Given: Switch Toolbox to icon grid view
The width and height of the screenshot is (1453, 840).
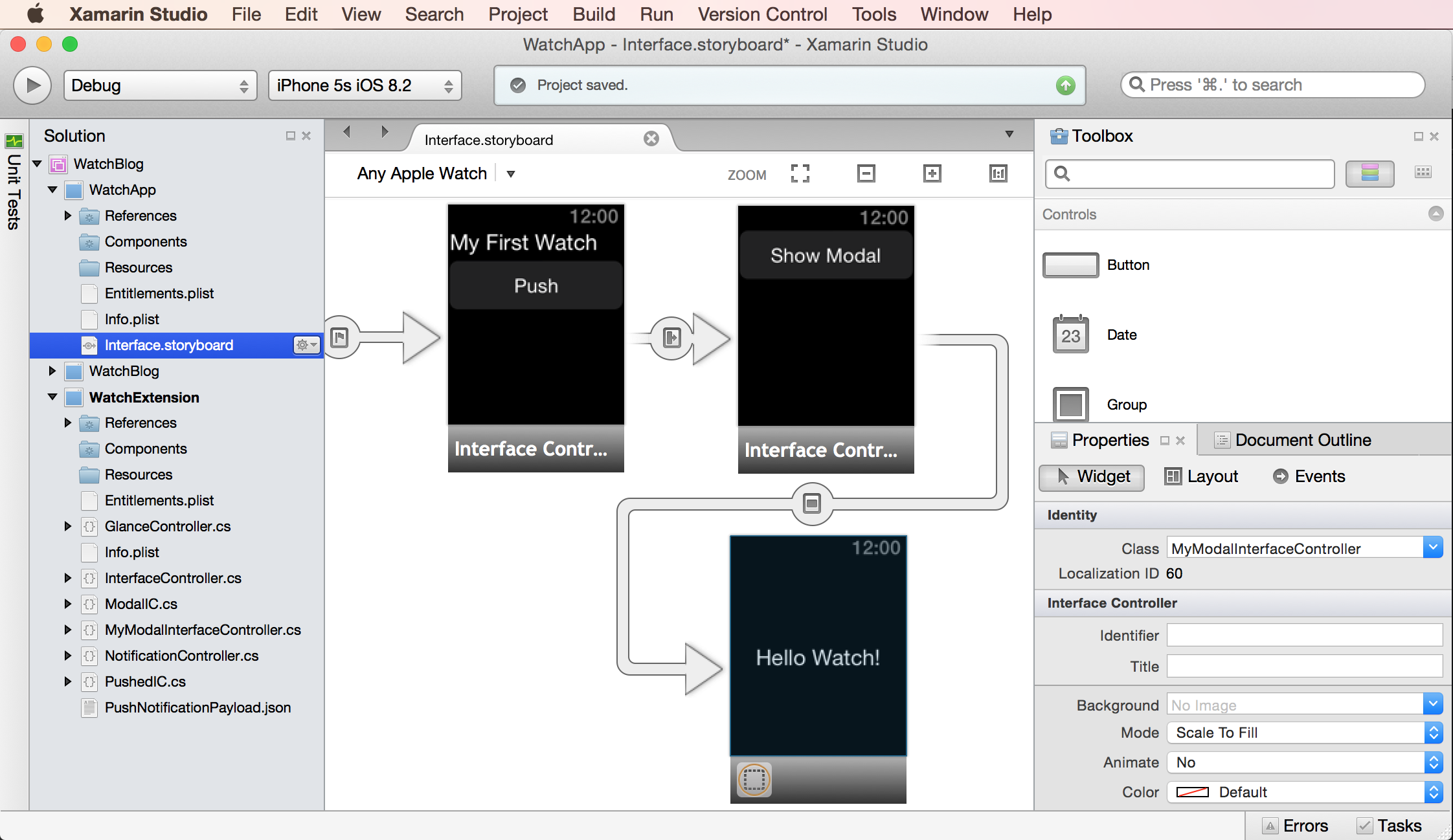Looking at the screenshot, I should click(1423, 172).
